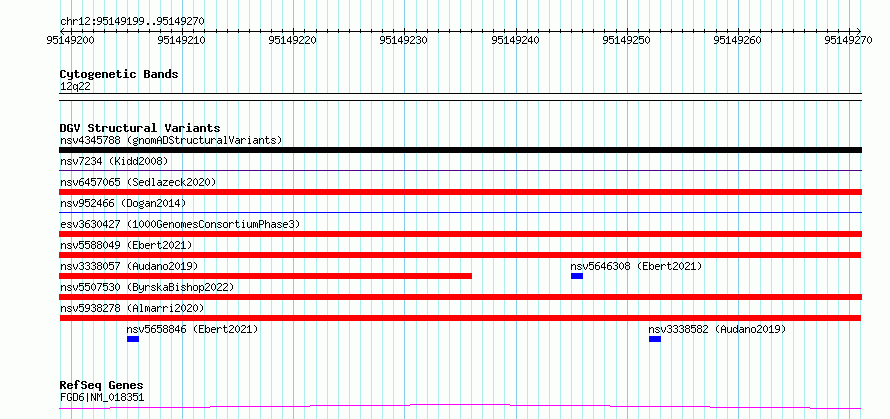Click ruler position 95149210
This screenshot has width=890, height=419.
point(182,40)
